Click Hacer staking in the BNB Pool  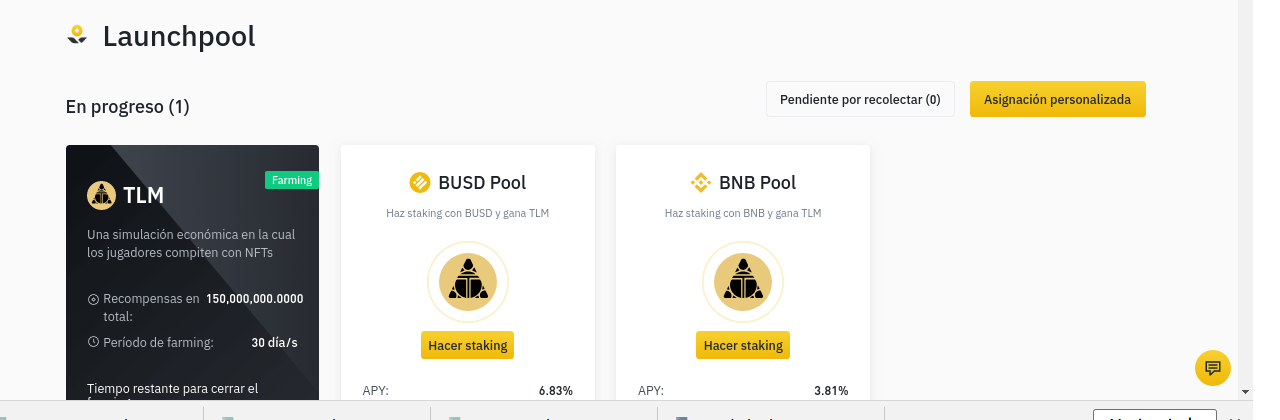click(x=743, y=345)
